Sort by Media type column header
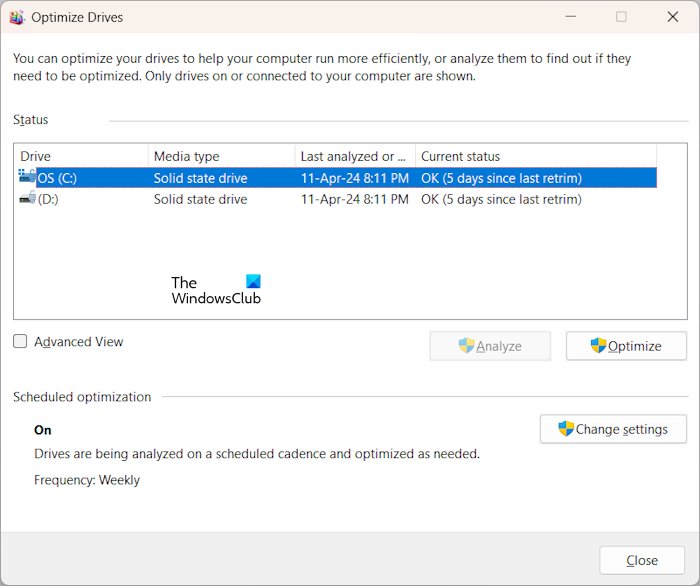Viewport: 700px width, 586px height. (221, 156)
